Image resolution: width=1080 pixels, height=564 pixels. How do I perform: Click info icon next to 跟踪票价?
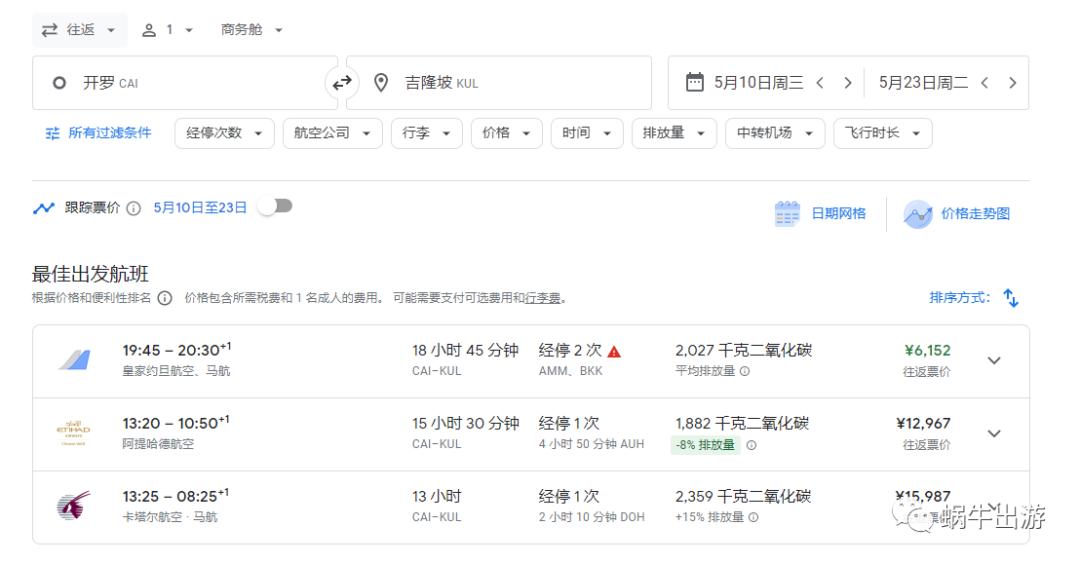pos(134,208)
